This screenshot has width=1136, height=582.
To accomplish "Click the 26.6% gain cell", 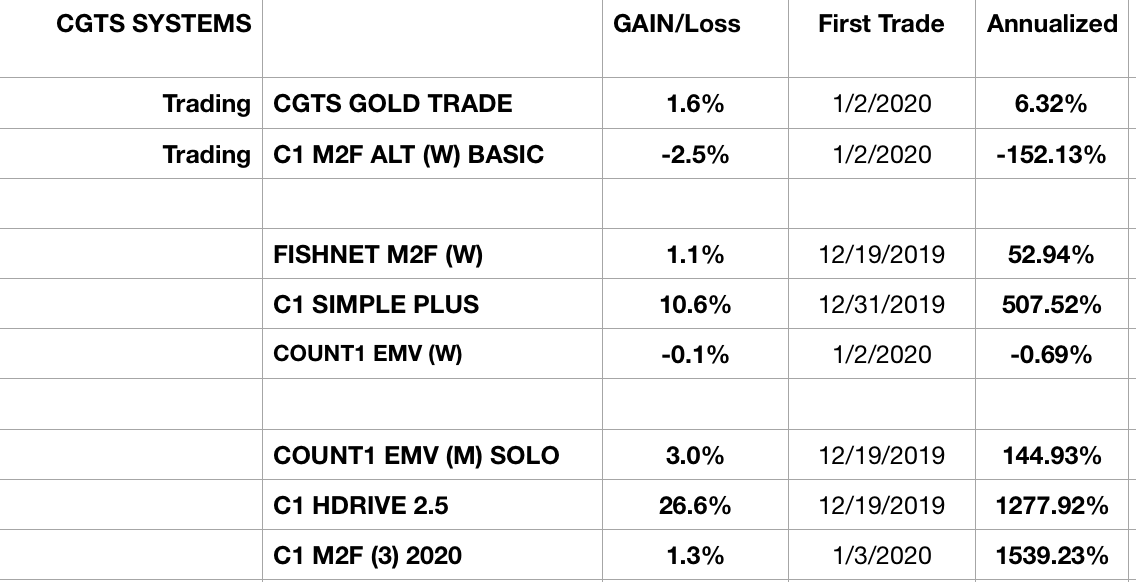I will pyautogui.click(x=696, y=506).
